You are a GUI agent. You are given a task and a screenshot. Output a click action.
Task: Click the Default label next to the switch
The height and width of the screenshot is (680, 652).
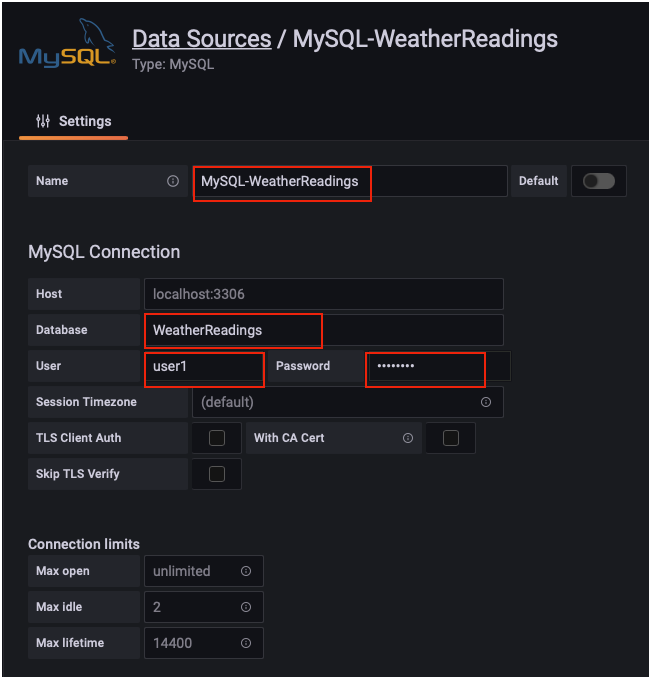click(x=538, y=181)
